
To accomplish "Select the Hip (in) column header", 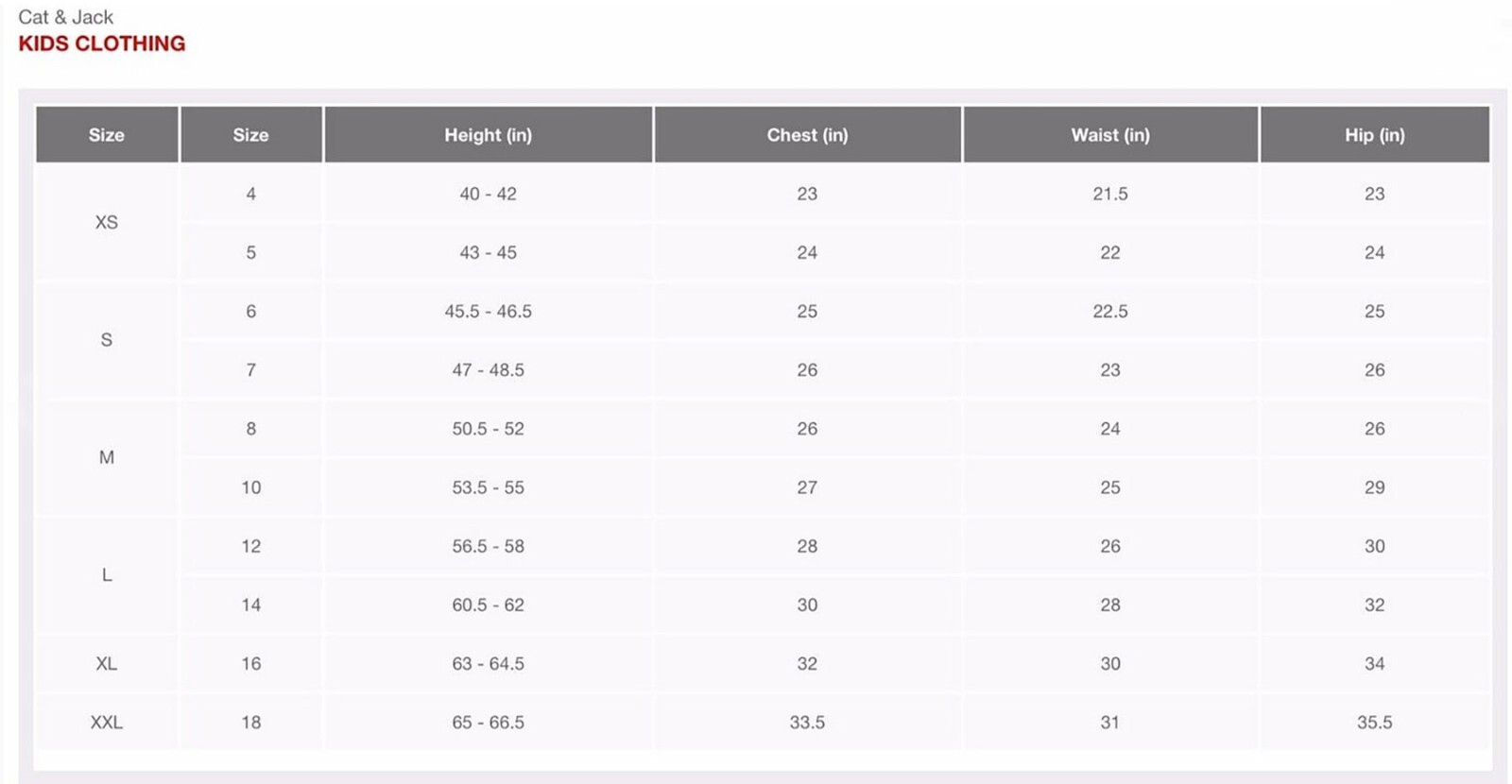I will 1375,135.
